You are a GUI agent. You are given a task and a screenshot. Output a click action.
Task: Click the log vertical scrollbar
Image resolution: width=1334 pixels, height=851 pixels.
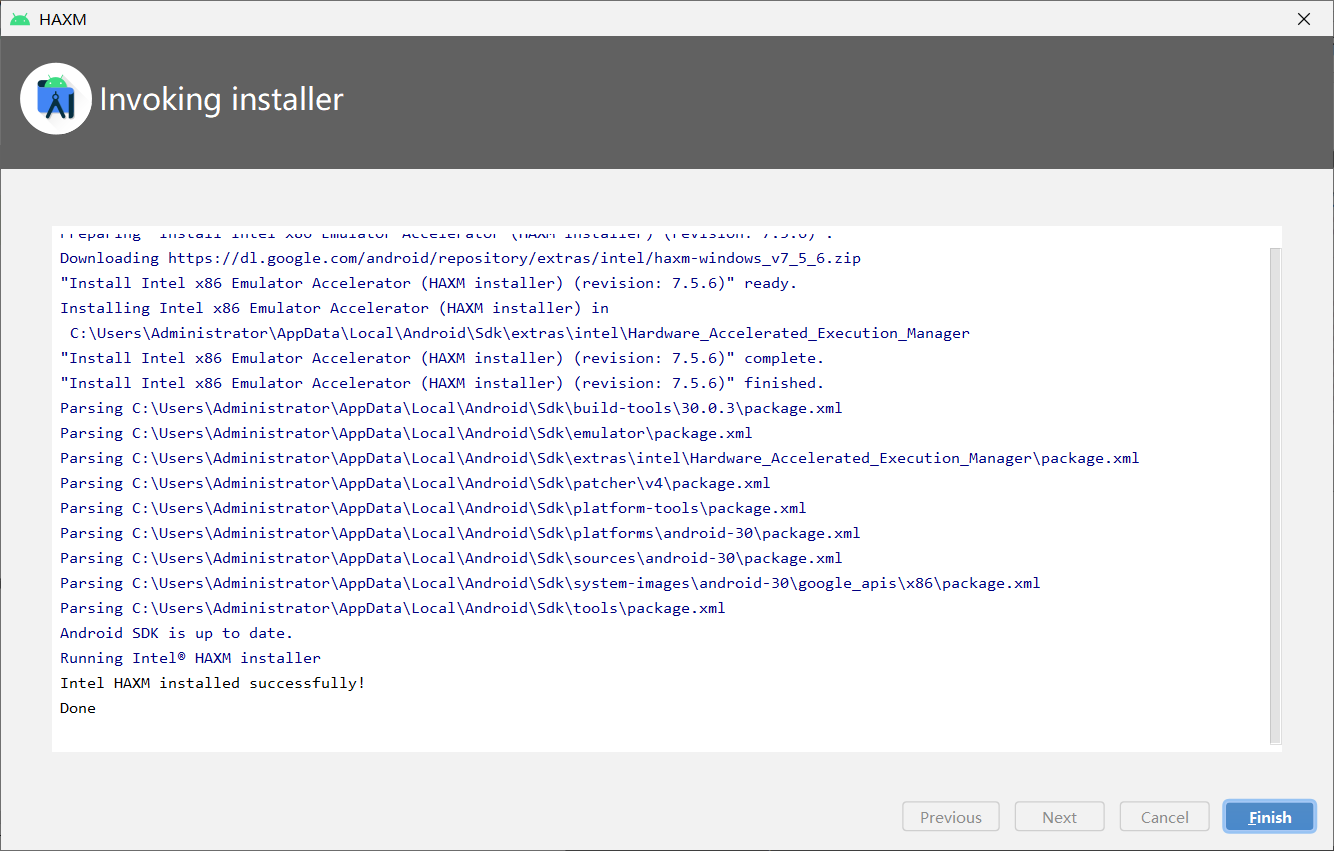[1275, 496]
